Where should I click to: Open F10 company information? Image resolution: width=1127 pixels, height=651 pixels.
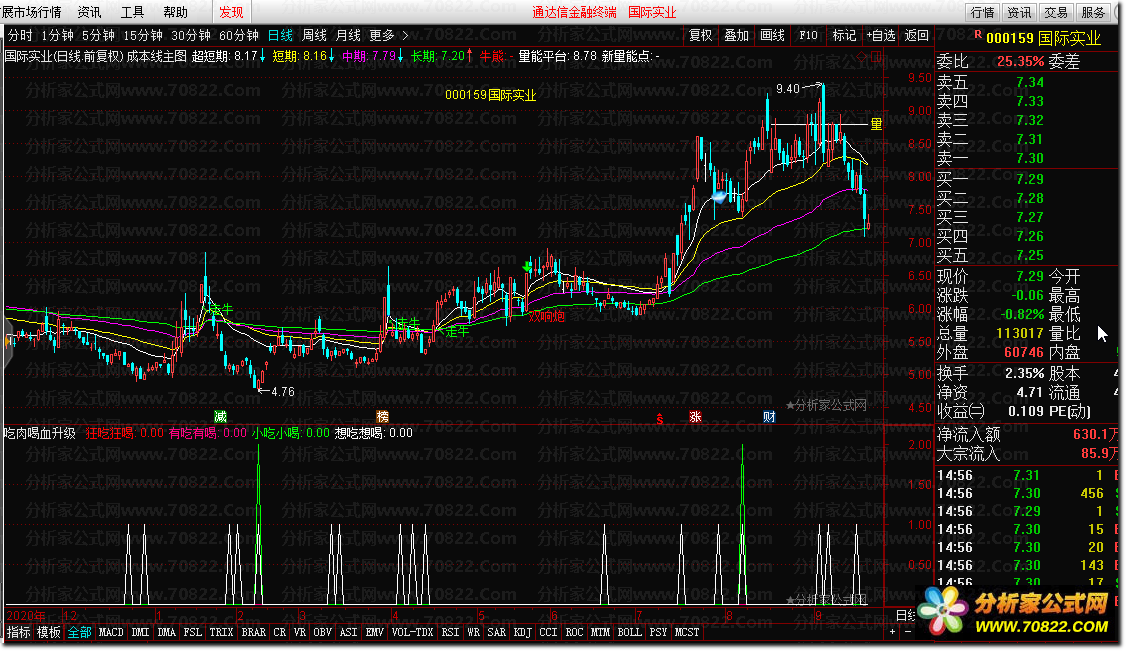(808, 35)
